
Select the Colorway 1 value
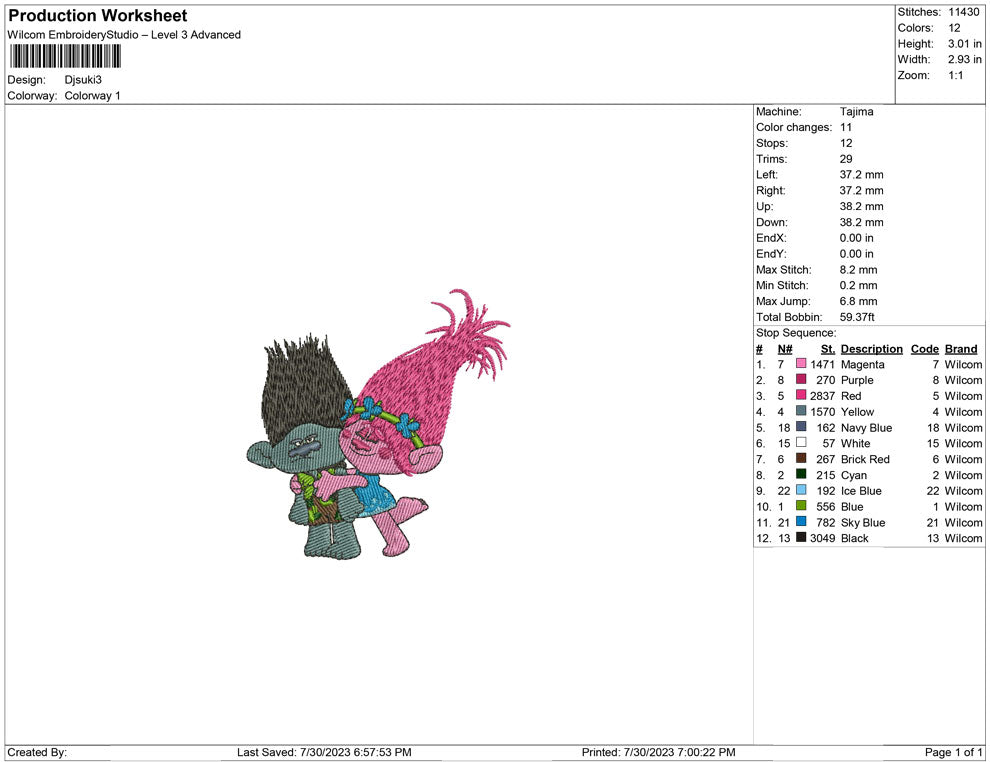click(x=92, y=95)
